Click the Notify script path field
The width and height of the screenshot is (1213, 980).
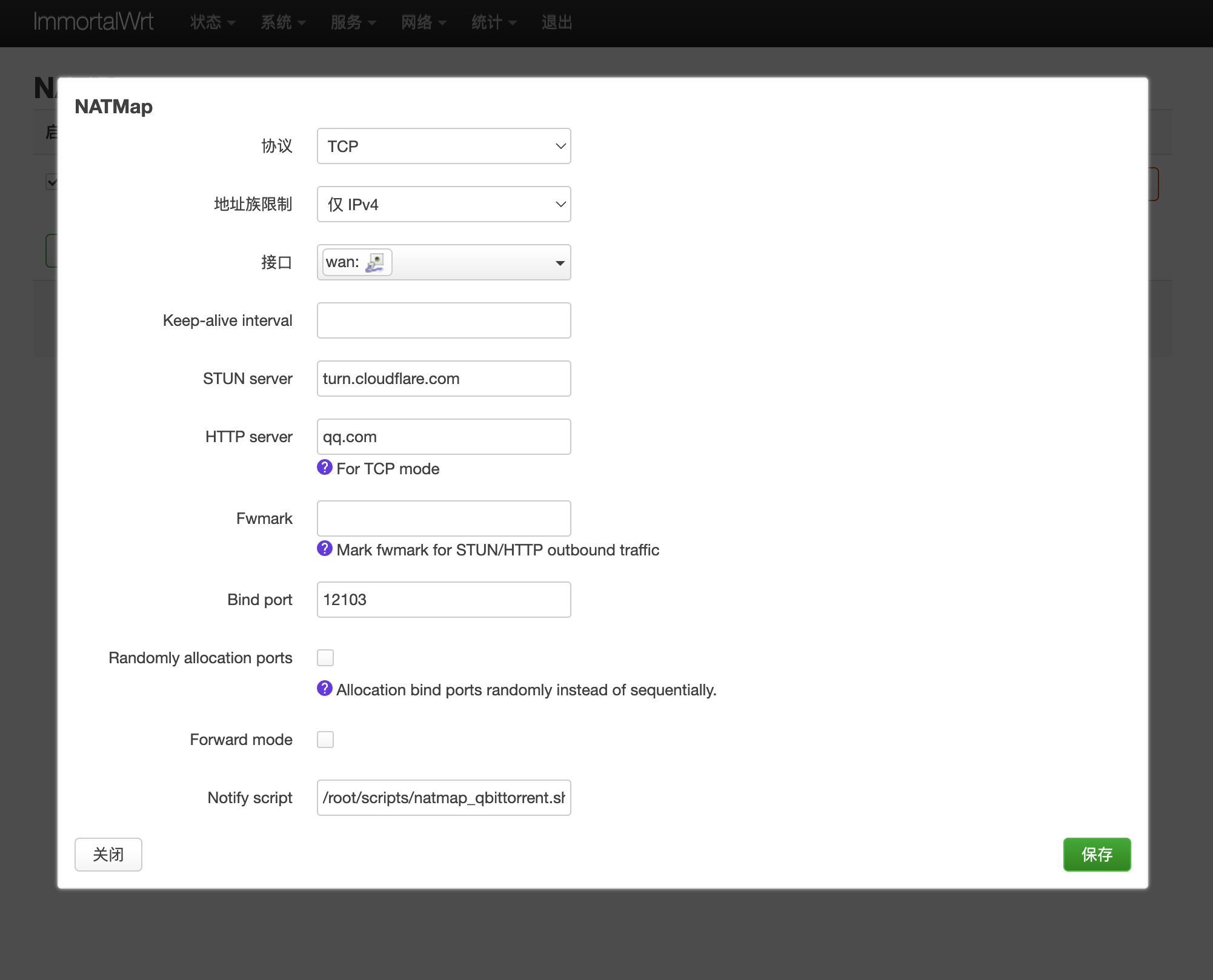tap(444, 798)
